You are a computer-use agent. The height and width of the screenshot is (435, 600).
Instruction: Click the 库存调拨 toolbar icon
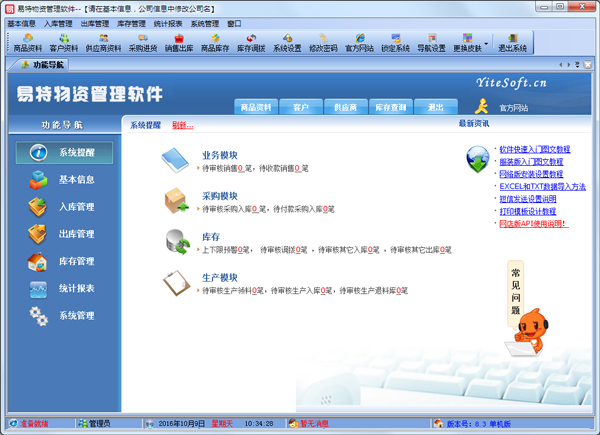coord(251,42)
